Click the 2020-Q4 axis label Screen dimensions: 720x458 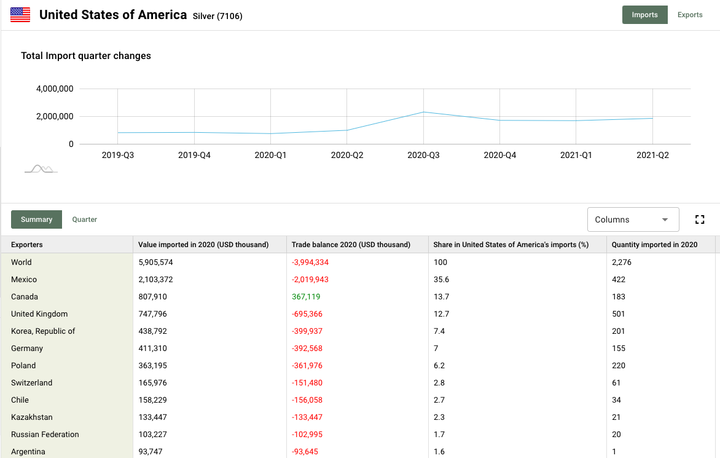click(500, 155)
